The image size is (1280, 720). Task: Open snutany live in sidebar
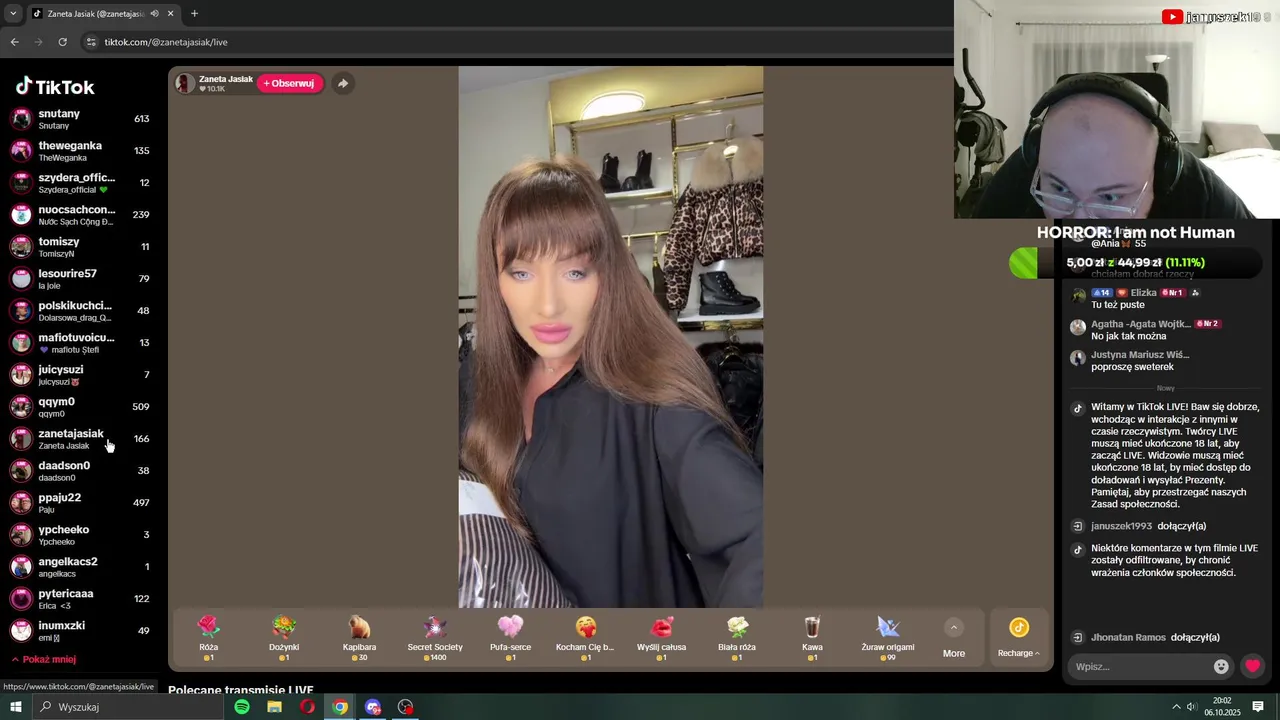[x=80, y=119]
